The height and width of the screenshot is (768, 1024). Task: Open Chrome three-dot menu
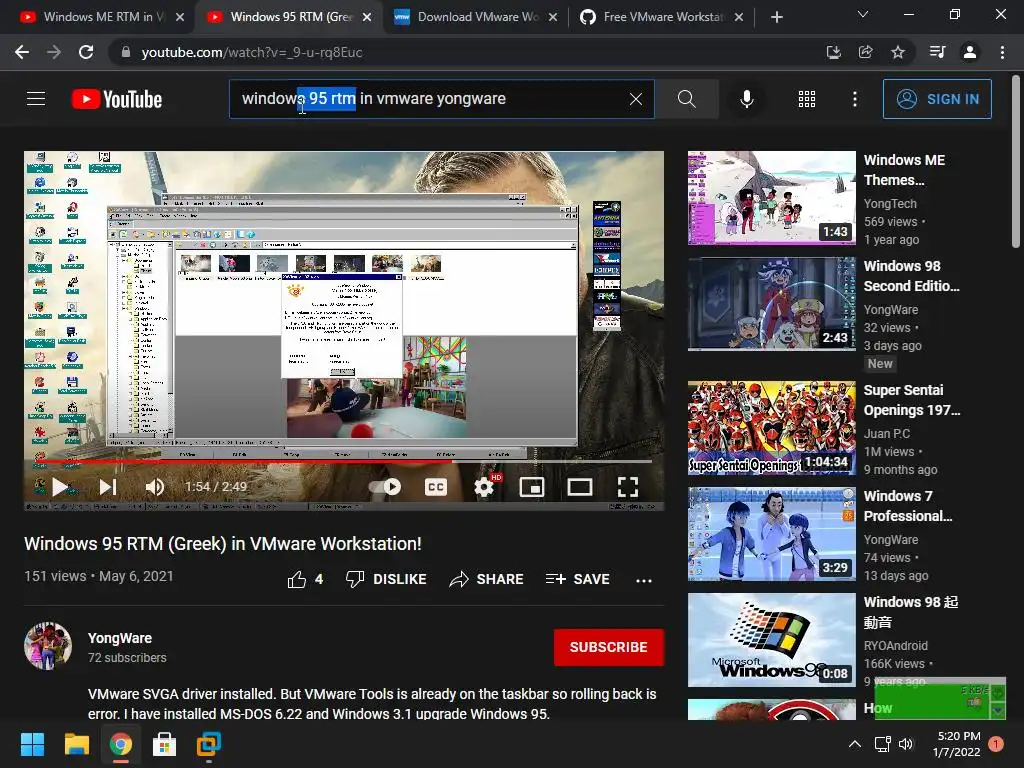pyautogui.click(x=1002, y=52)
